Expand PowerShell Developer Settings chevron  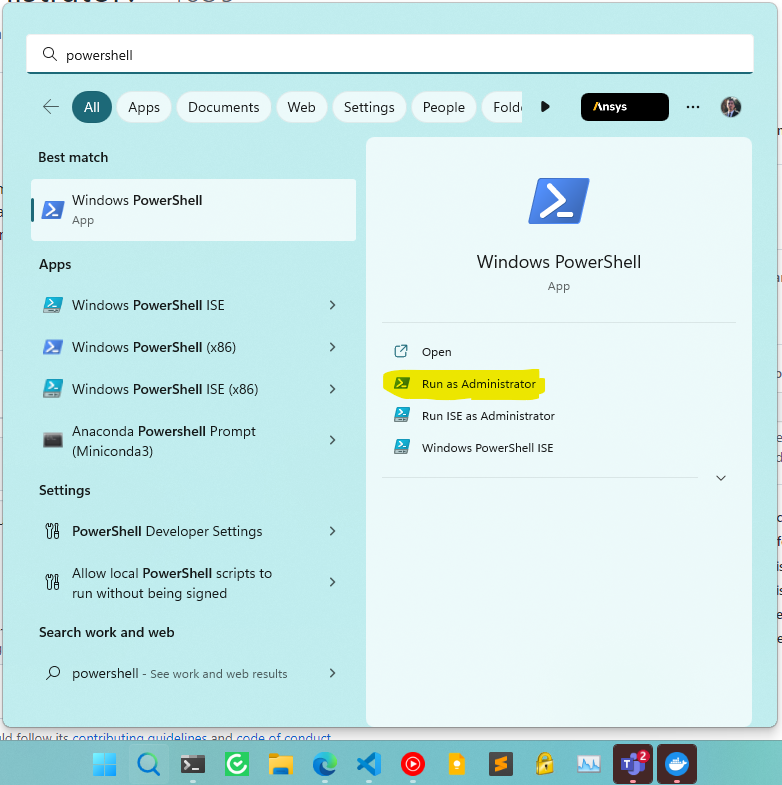click(332, 531)
